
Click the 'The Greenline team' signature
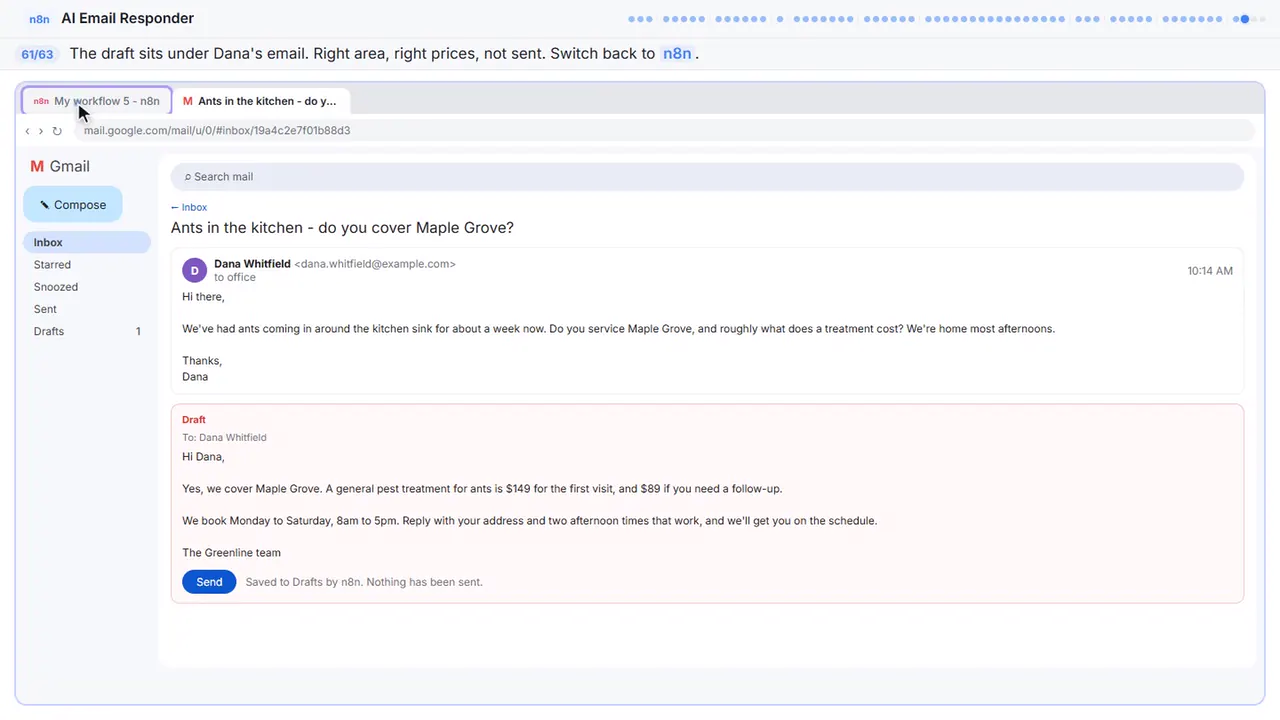click(231, 552)
